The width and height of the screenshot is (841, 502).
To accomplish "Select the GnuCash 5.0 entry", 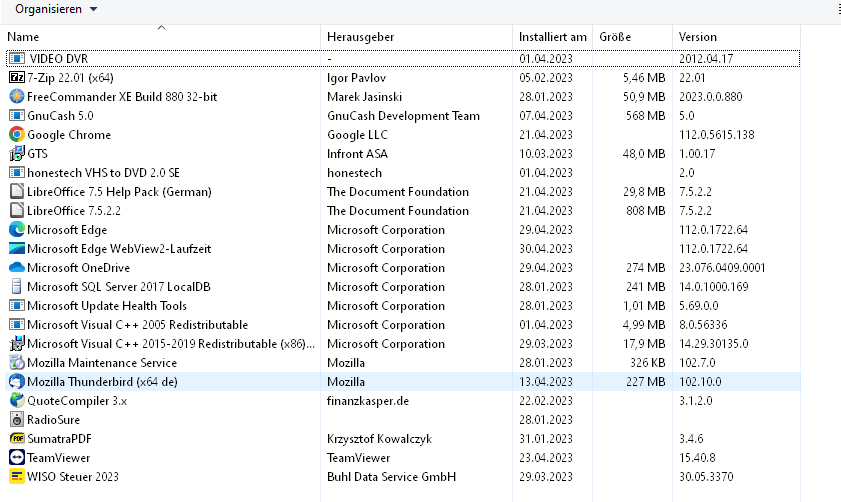I will 403,116.
